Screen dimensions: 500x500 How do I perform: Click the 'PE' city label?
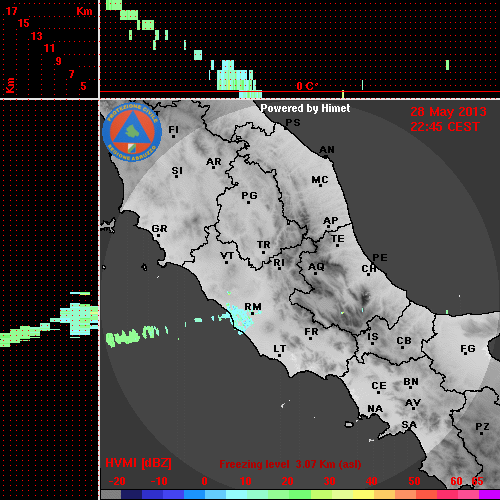[x=380, y=257]
